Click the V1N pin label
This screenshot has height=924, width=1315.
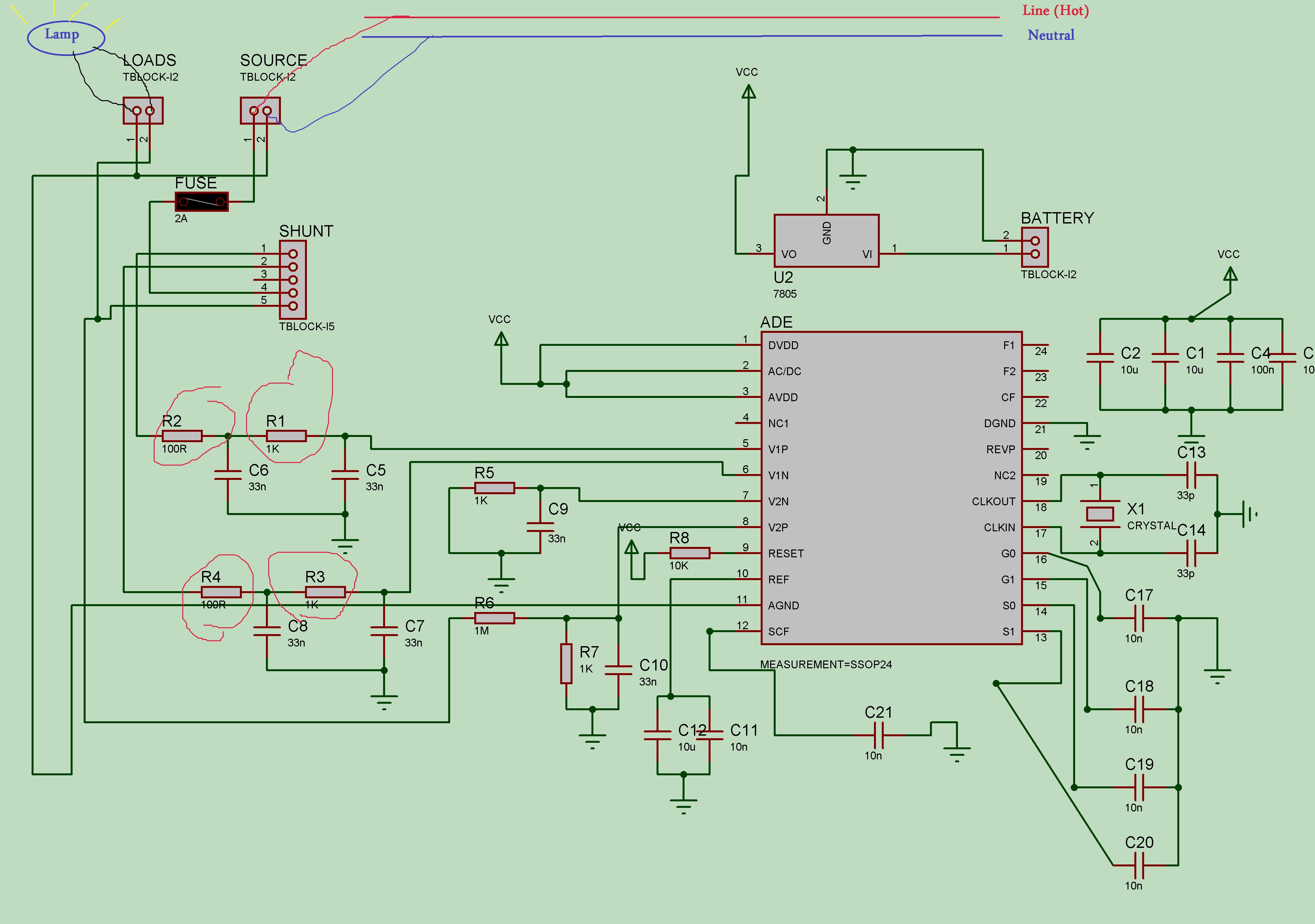coord(778,475)
